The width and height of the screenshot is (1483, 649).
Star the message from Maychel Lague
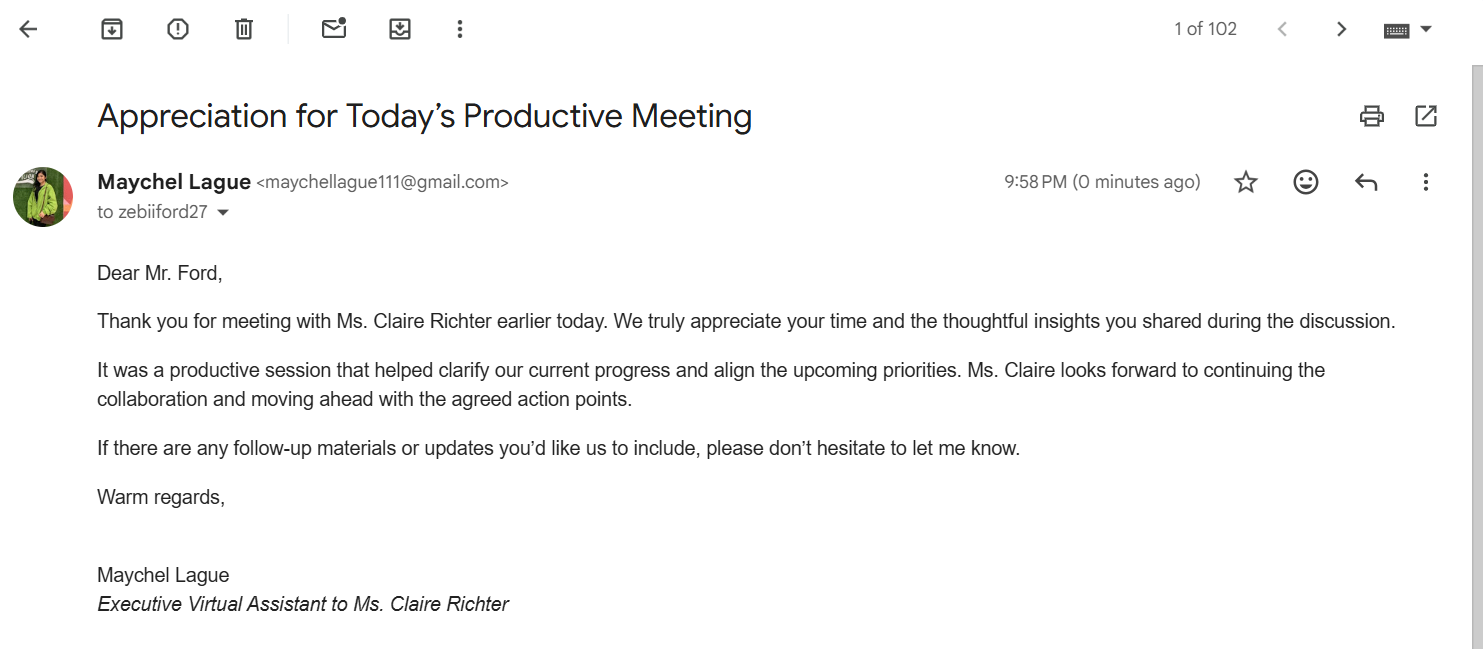point(1246,182)
